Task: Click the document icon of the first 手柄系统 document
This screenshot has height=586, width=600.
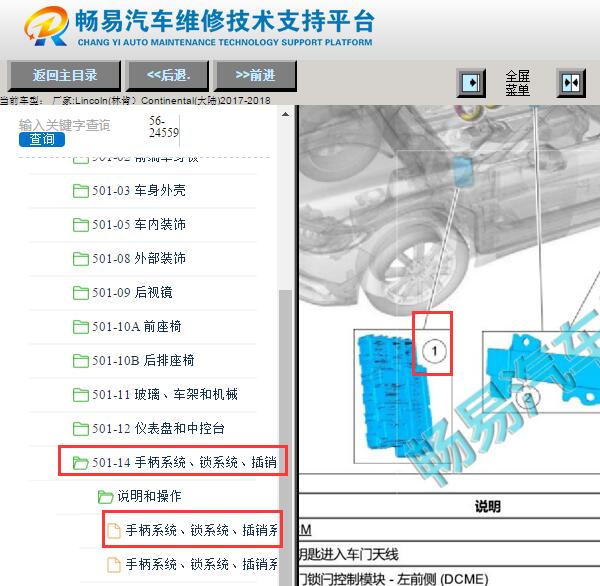Action: coord(114,531)
